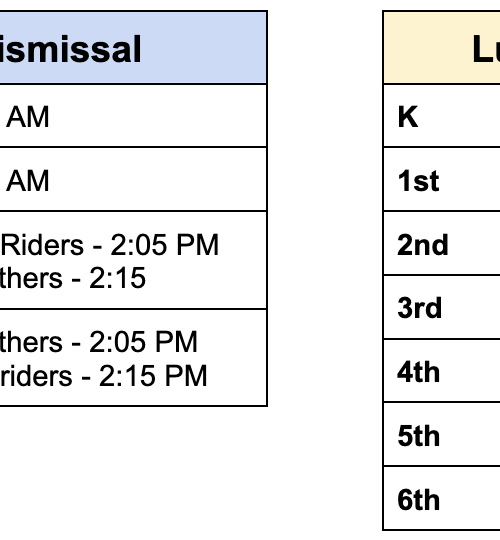Click the 2:15 PM time after riders

click(x=153, y=375)
